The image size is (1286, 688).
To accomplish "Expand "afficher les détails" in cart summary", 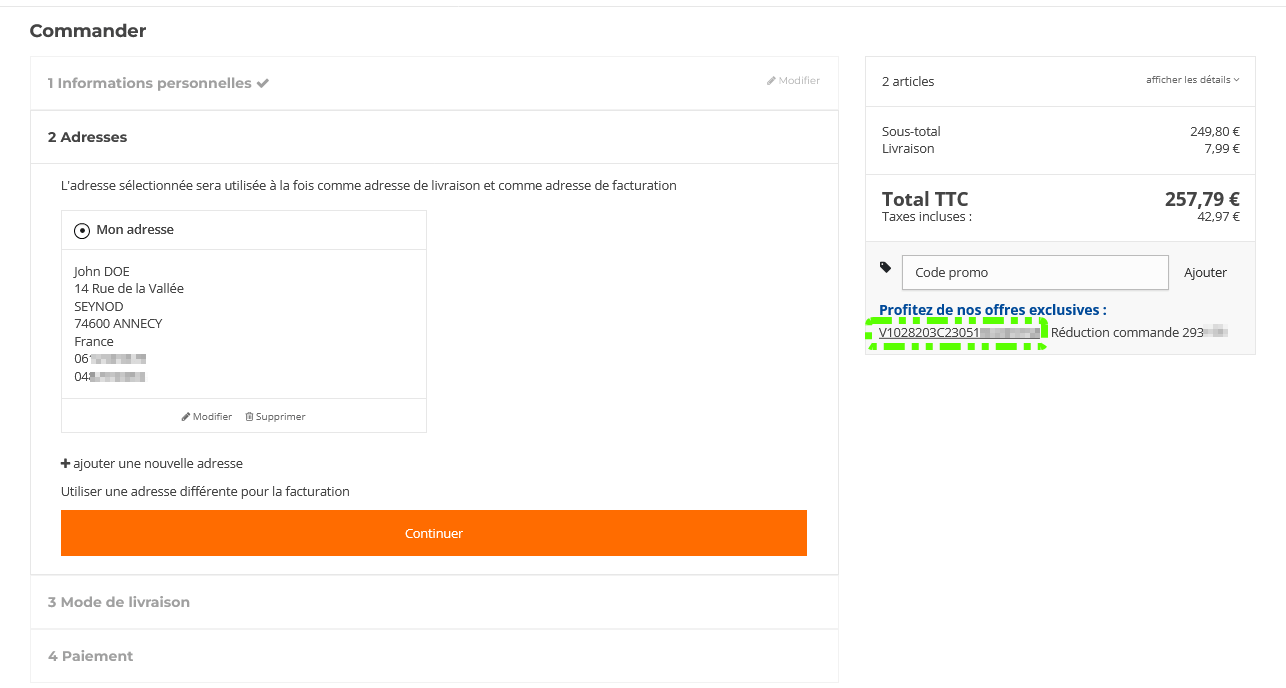I will (1192, 80).
